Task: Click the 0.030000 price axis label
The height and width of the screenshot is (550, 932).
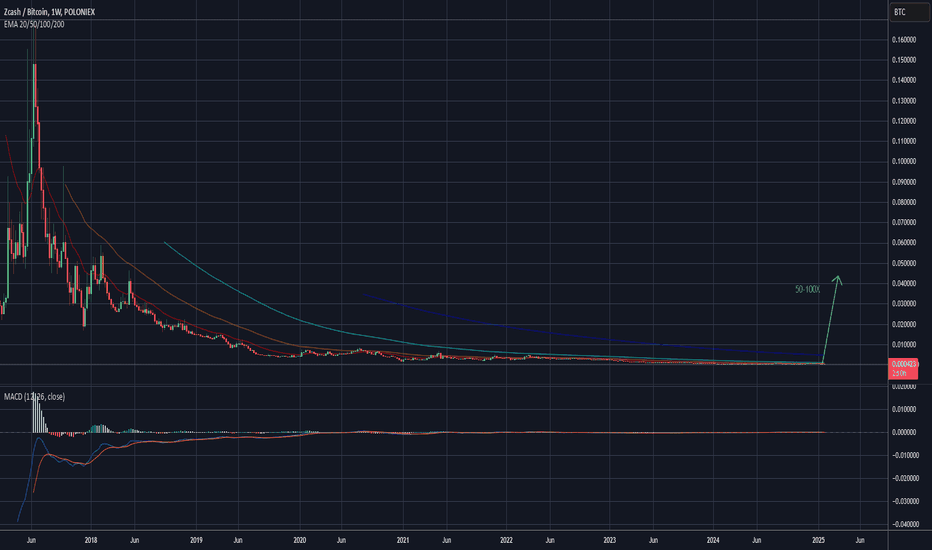Action: [903, 304]
